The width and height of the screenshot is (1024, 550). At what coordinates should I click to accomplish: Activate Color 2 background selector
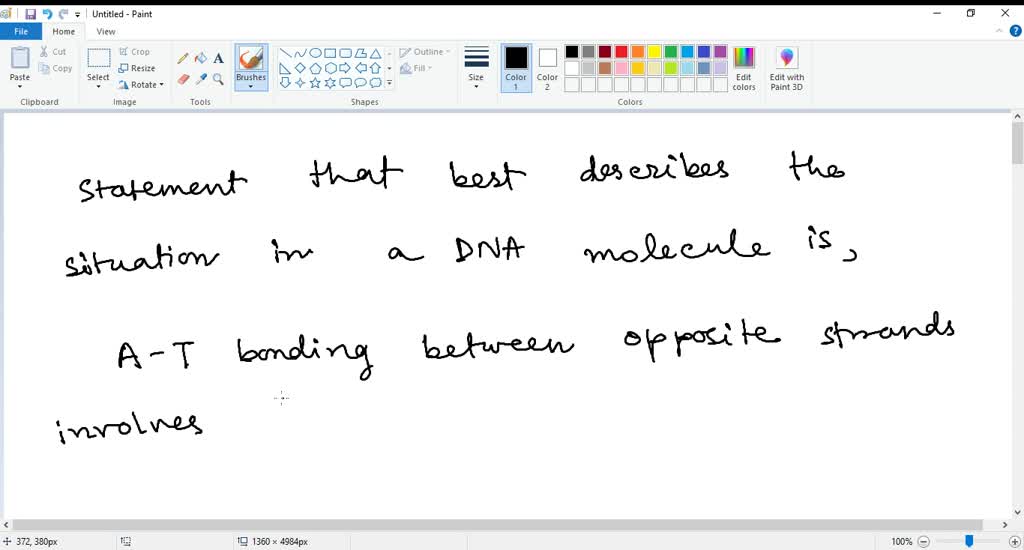pyautogui.click(x=547, y=68)
